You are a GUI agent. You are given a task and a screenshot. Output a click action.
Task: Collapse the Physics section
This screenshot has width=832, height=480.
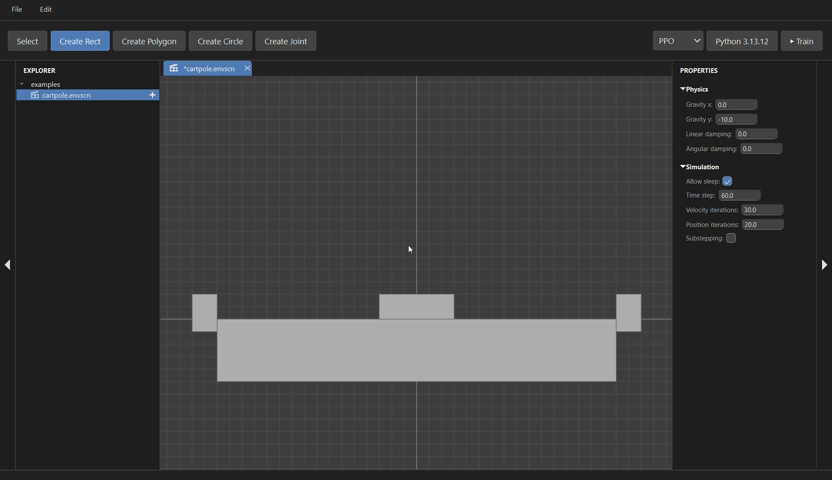coord(683,89)
